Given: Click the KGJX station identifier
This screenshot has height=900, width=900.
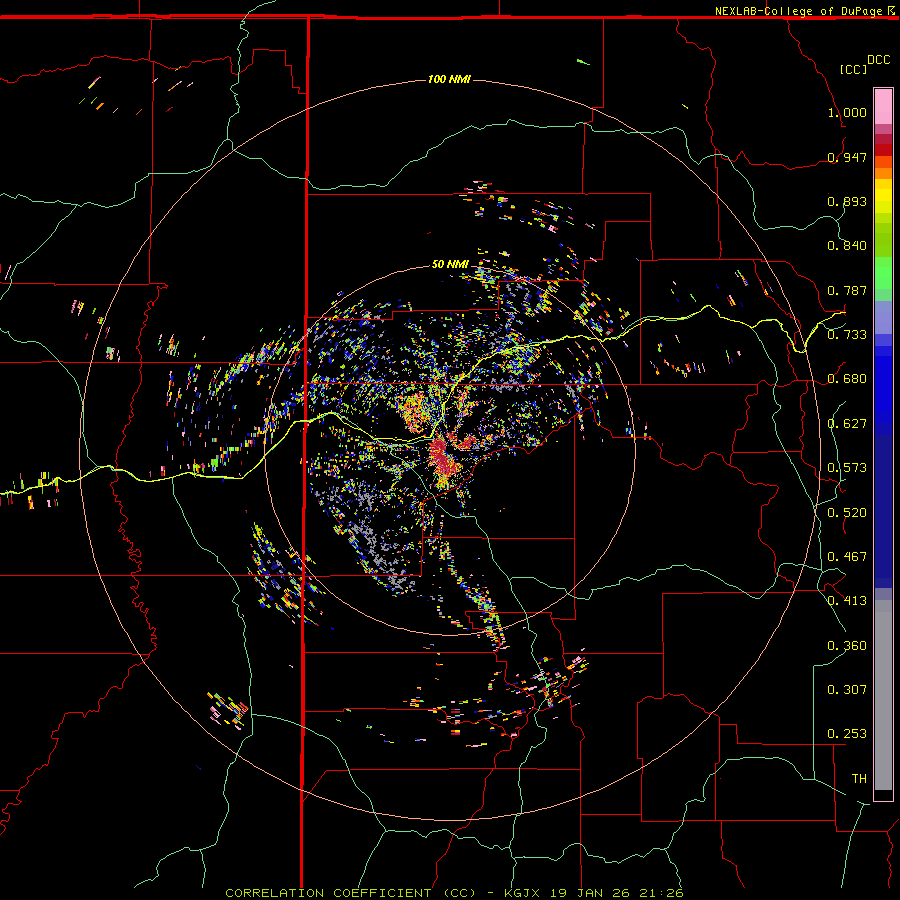Looking at the screenshot, I should pyautogui.click(x=521, y=893).
